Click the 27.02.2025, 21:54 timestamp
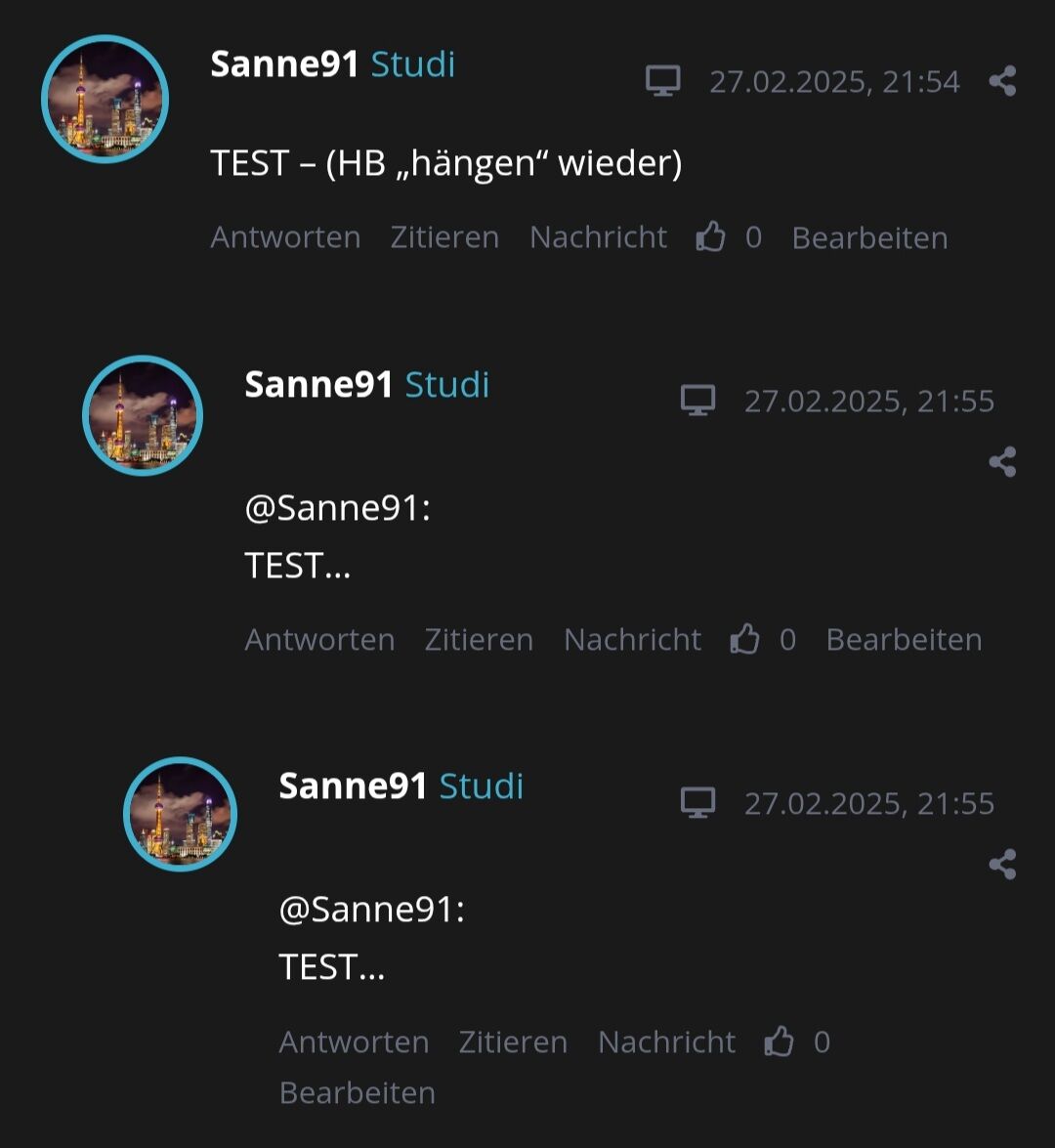Viewport: 1055px width, 1148px height. [834, 82]
